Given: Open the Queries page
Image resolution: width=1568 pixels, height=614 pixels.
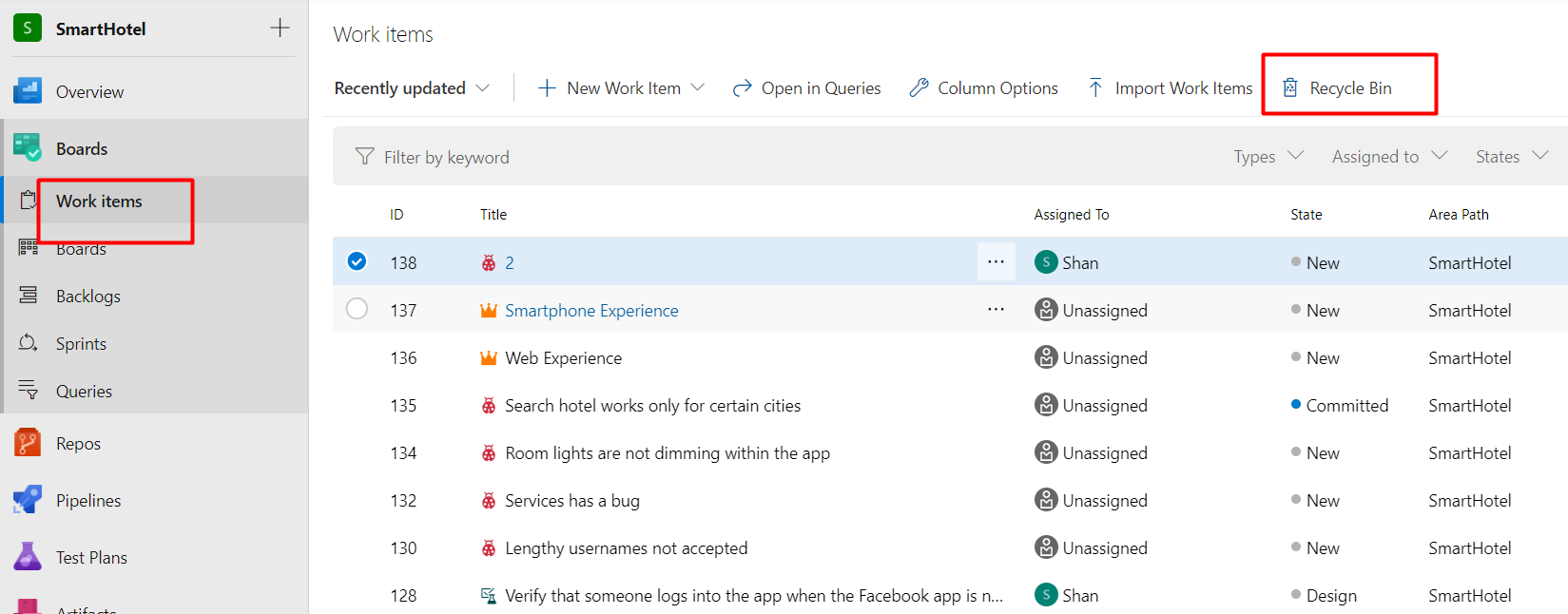Looking at the screenshot, I should pos(84,392).
